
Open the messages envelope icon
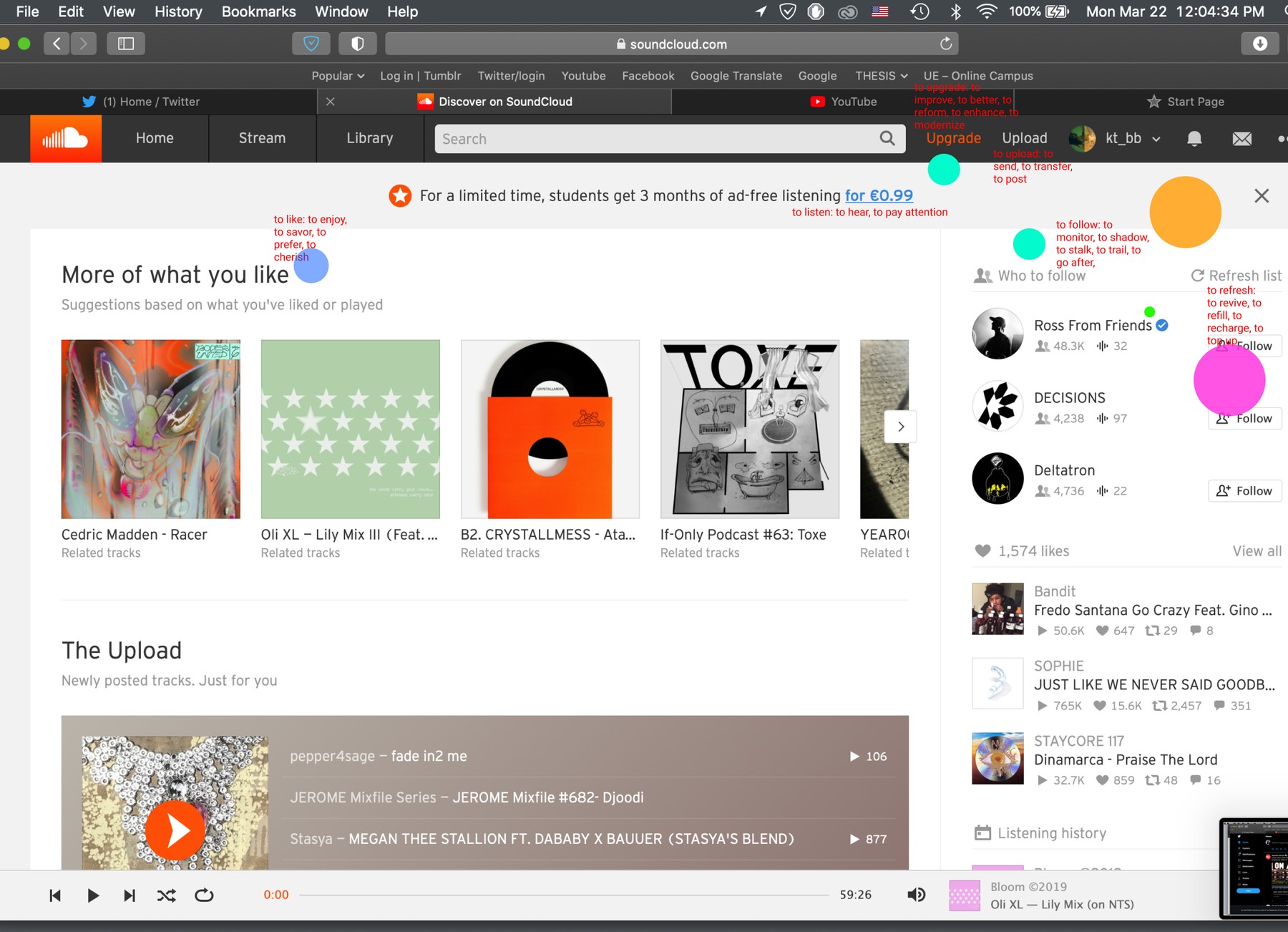1242,139
